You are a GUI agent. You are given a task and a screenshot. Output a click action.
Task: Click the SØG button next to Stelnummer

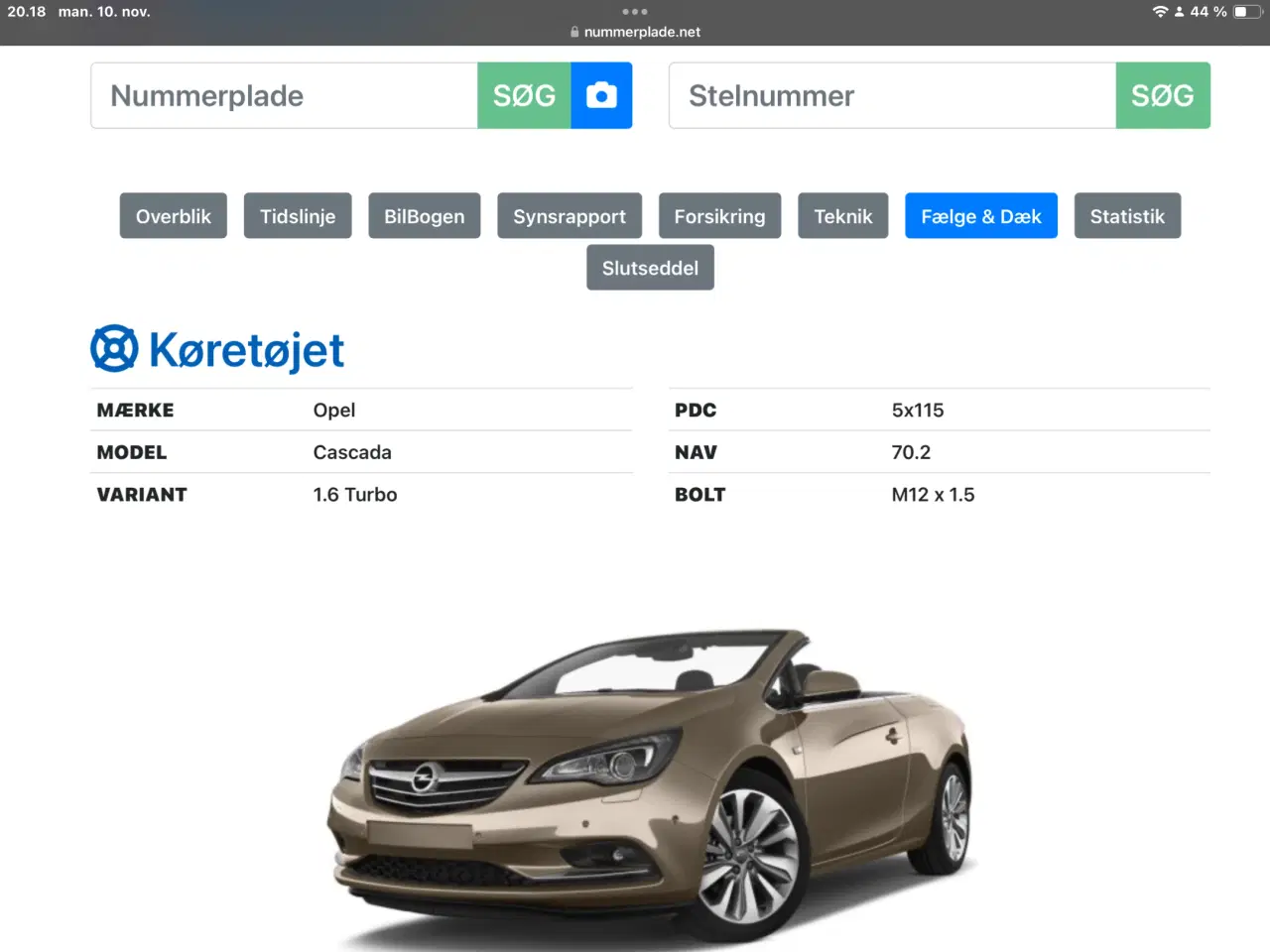[1163, 95]
